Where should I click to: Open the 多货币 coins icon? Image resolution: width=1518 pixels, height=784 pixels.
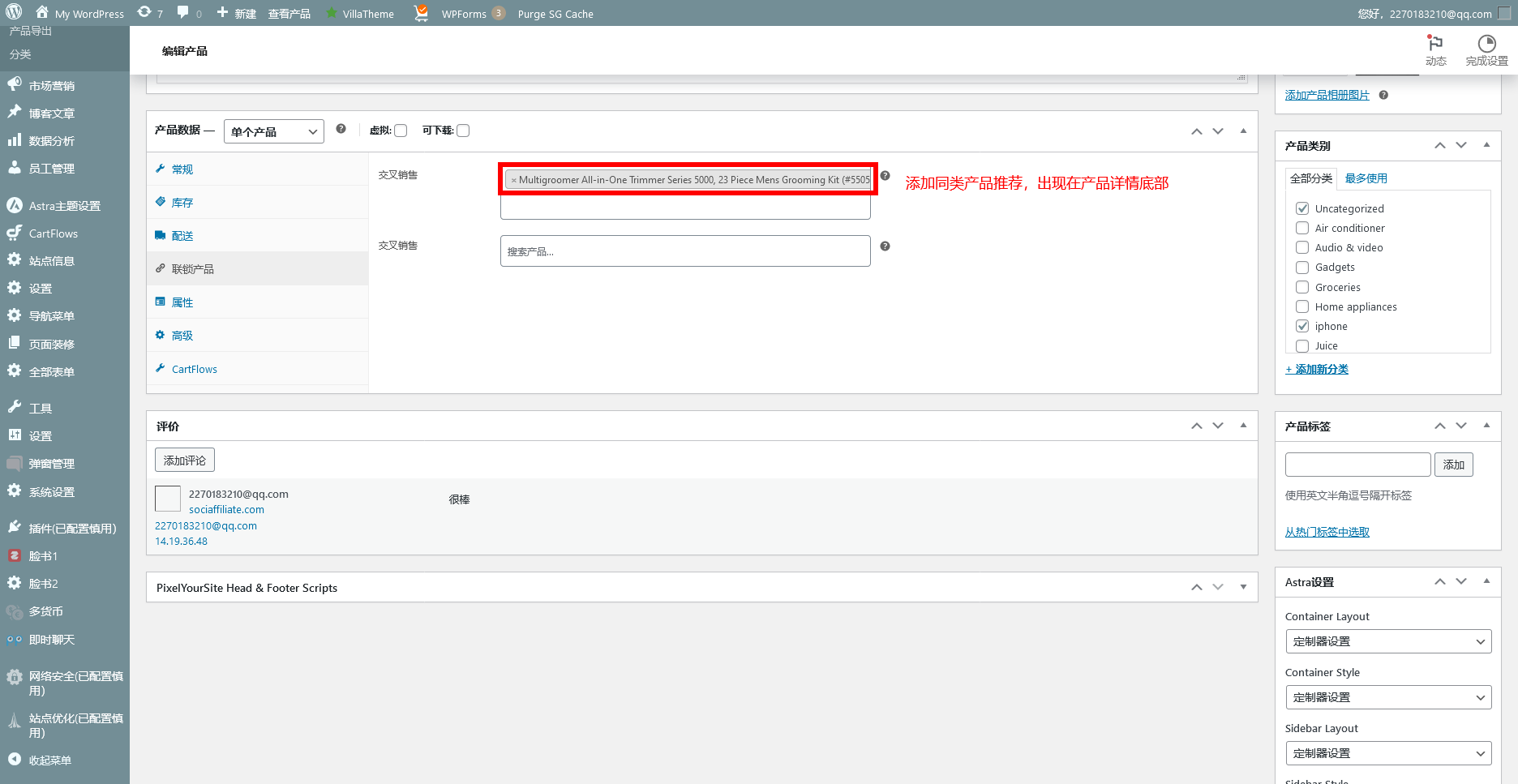[x=15, y=611]
